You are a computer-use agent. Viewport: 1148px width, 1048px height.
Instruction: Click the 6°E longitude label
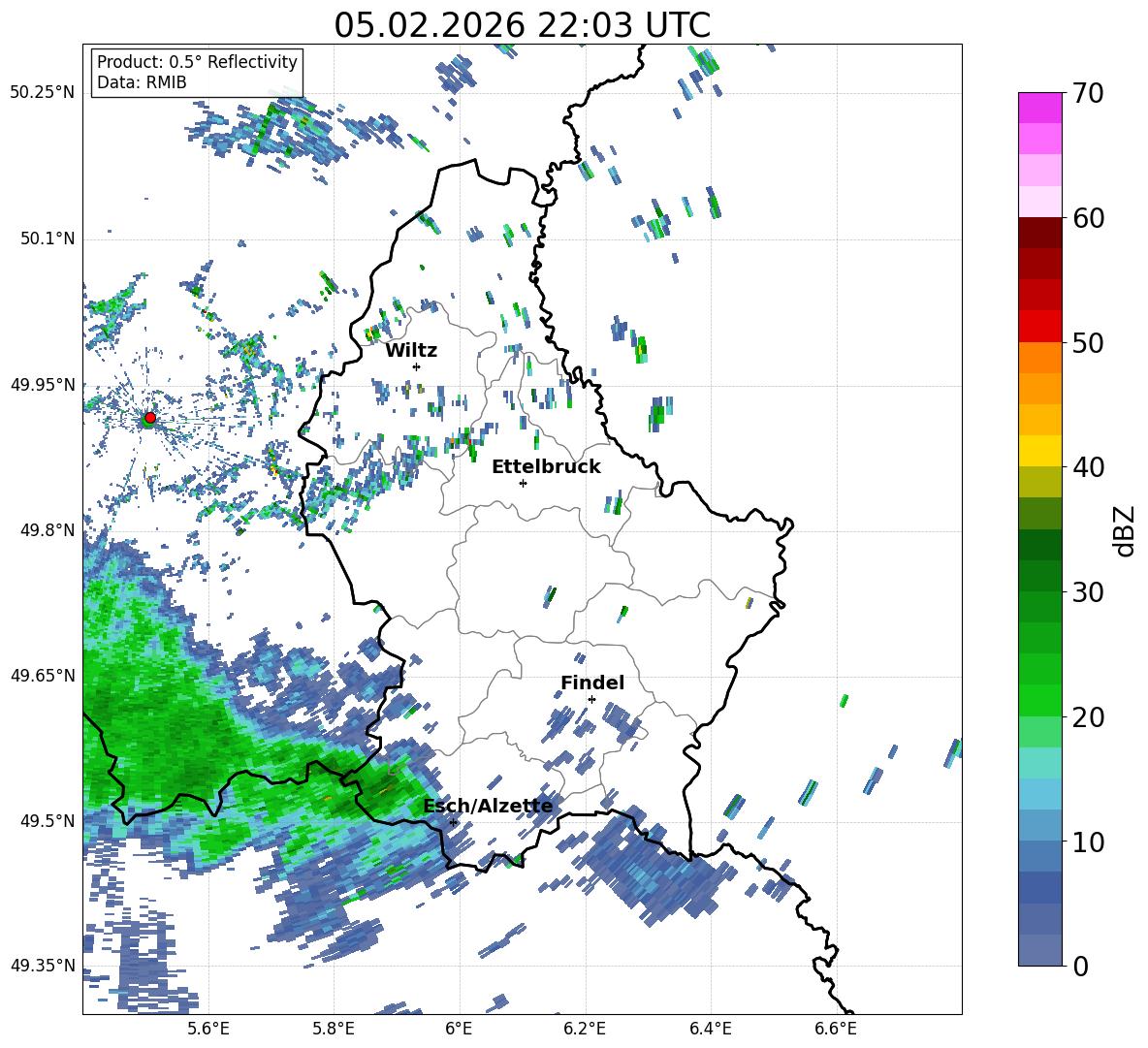[459, 1029]
